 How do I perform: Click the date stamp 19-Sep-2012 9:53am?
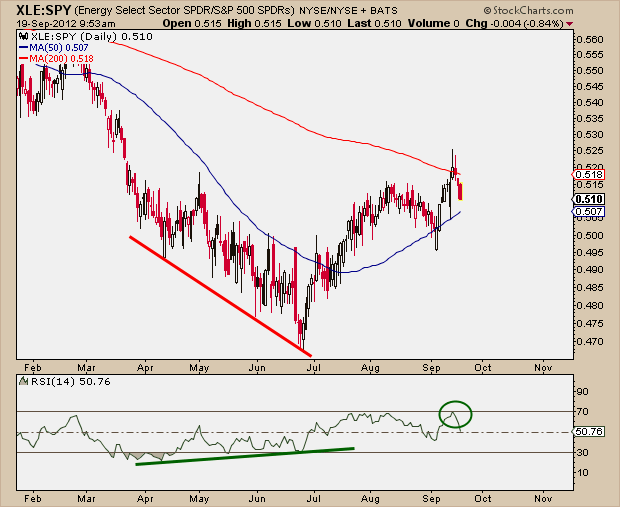coord(66,24)
